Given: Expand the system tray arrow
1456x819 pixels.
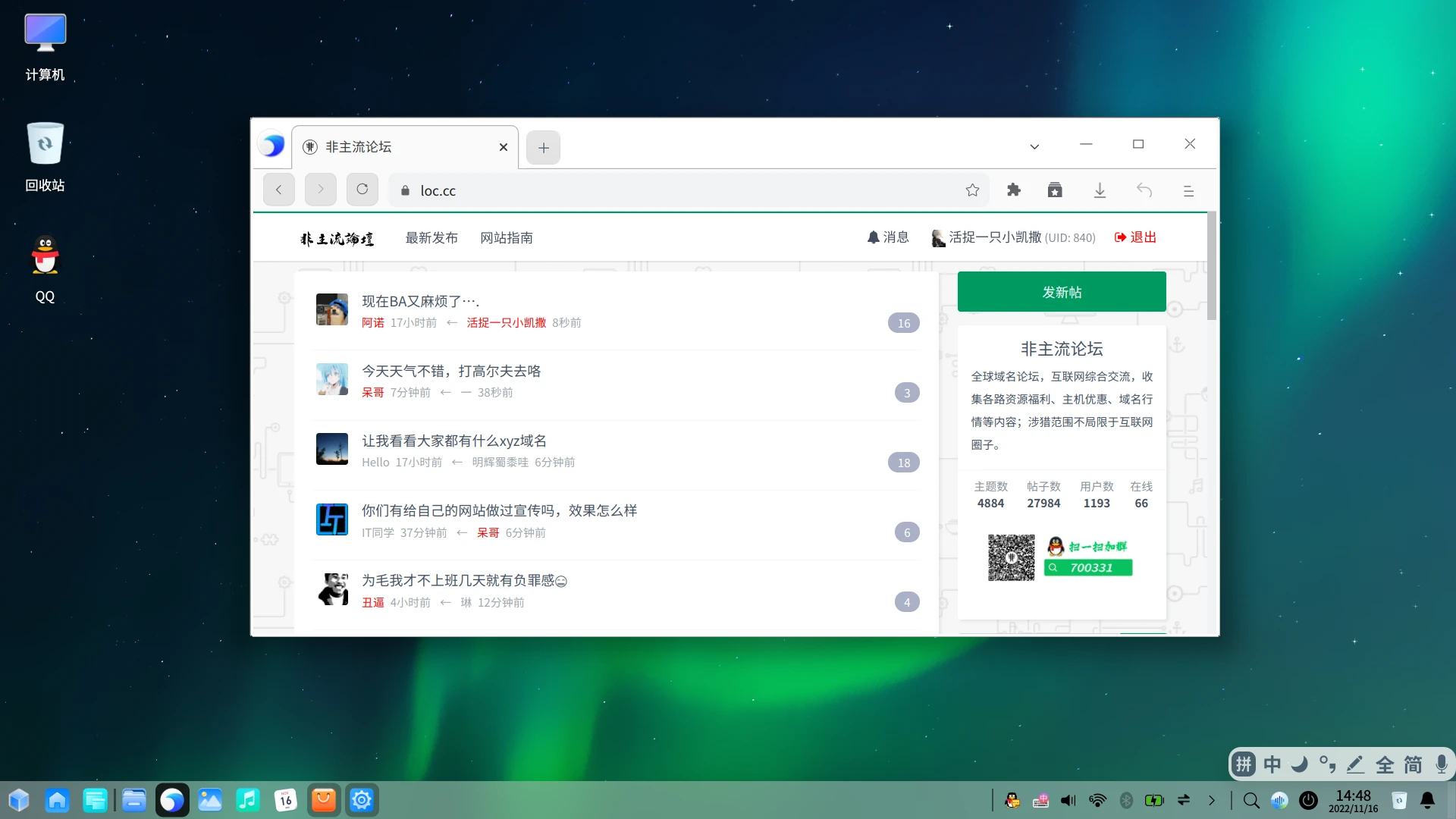Looking at the screenshot, I should pos(1212,800).
